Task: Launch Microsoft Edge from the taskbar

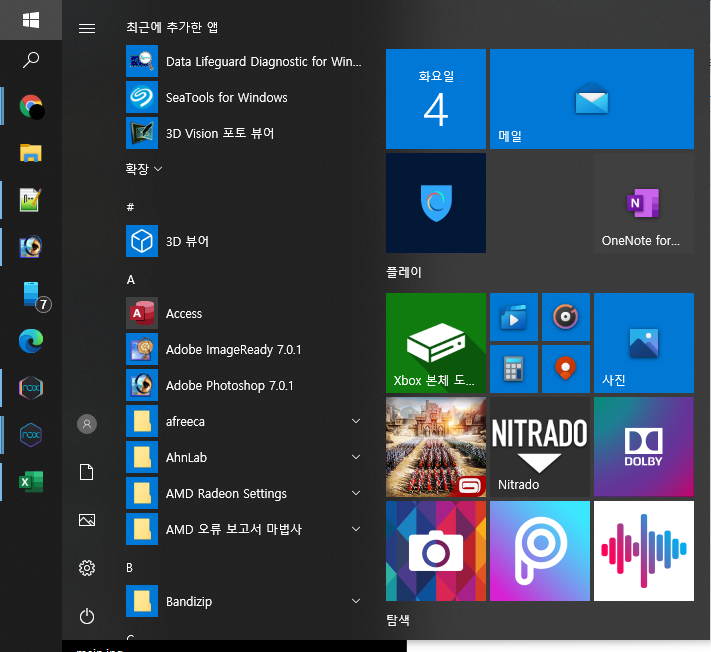Action: [x=31, y=341]
